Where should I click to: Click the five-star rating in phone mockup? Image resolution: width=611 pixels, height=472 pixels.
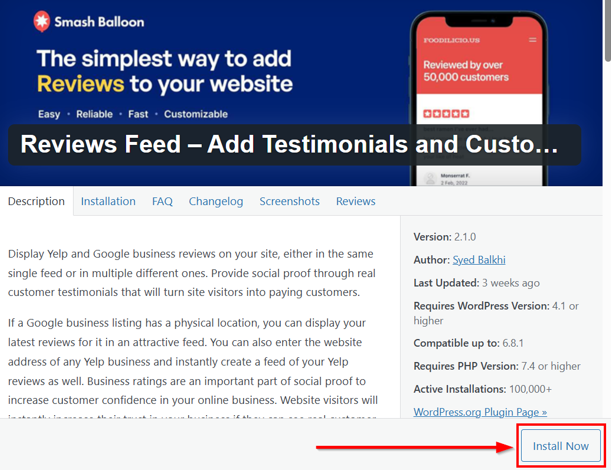click(446, 113)
